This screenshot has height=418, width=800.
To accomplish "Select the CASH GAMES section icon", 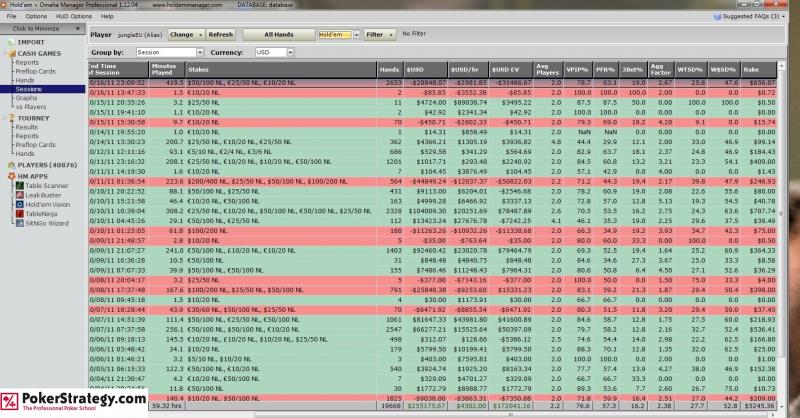I will coord(12,53).
